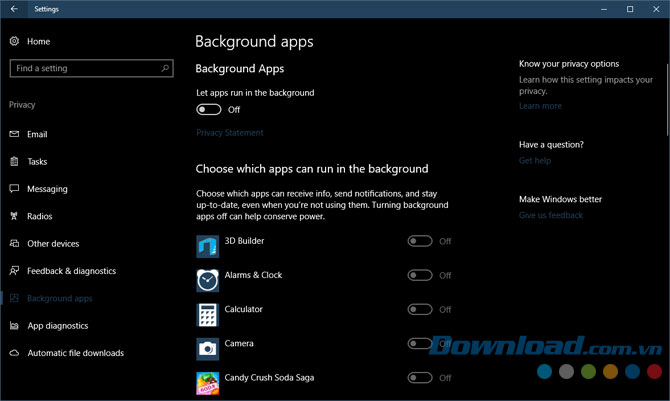The image size is (670, 401).
Task: Select Tasks privacy section
Action: [x=37, y=162]
